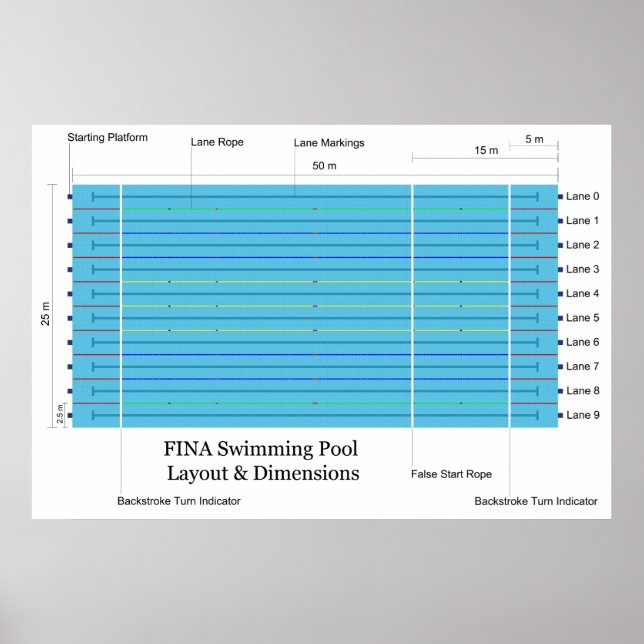
Task: Click the FINA Swimming Pool title
Action: 260,449
